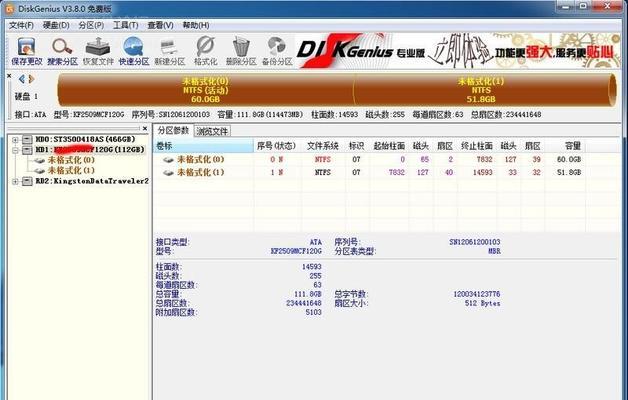Go to next disk with right arrow
This screenshot has width=628, height=400.
click(32, 79)
